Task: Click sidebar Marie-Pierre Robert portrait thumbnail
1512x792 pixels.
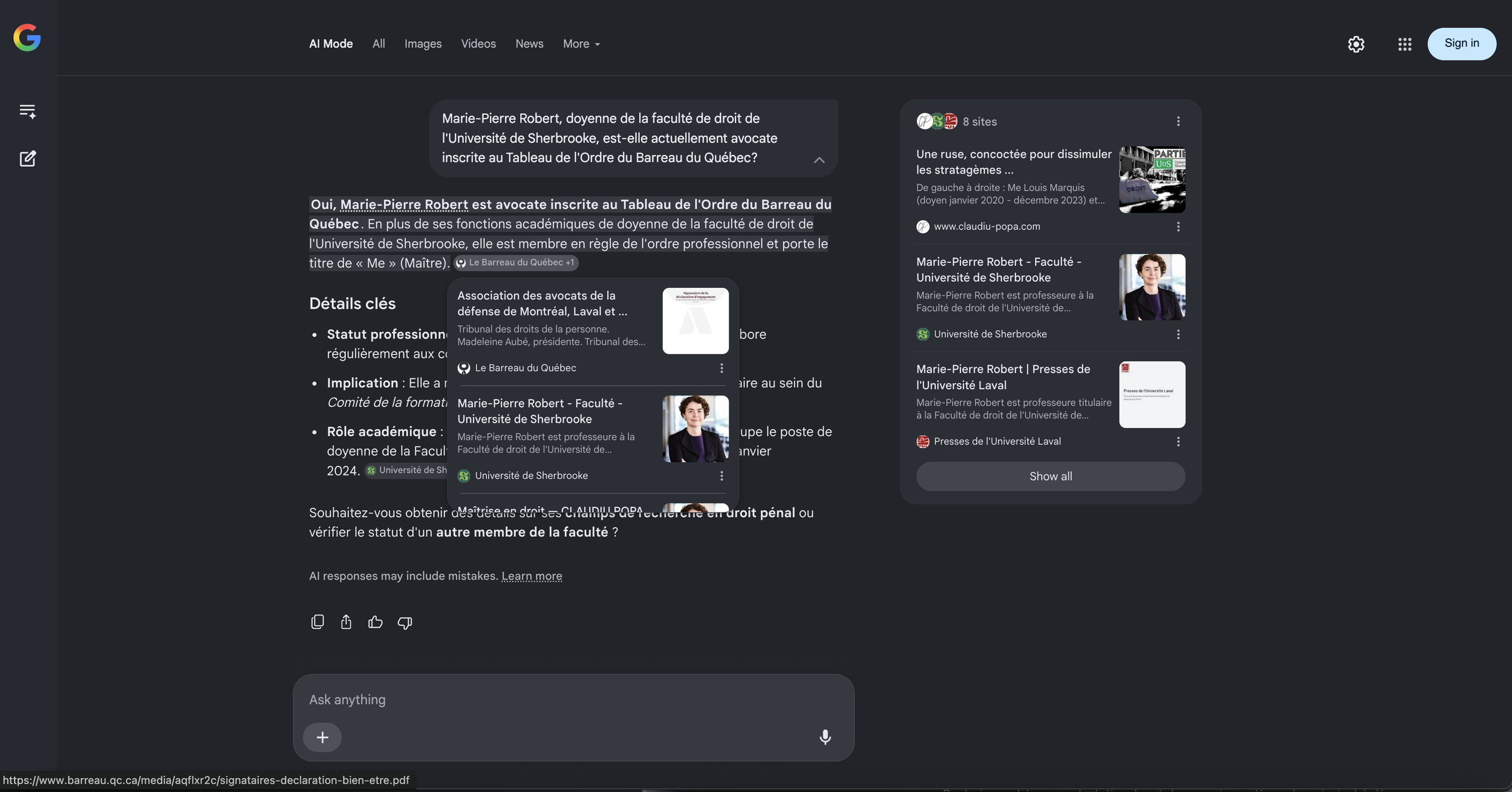Action: pos(1152,287)
